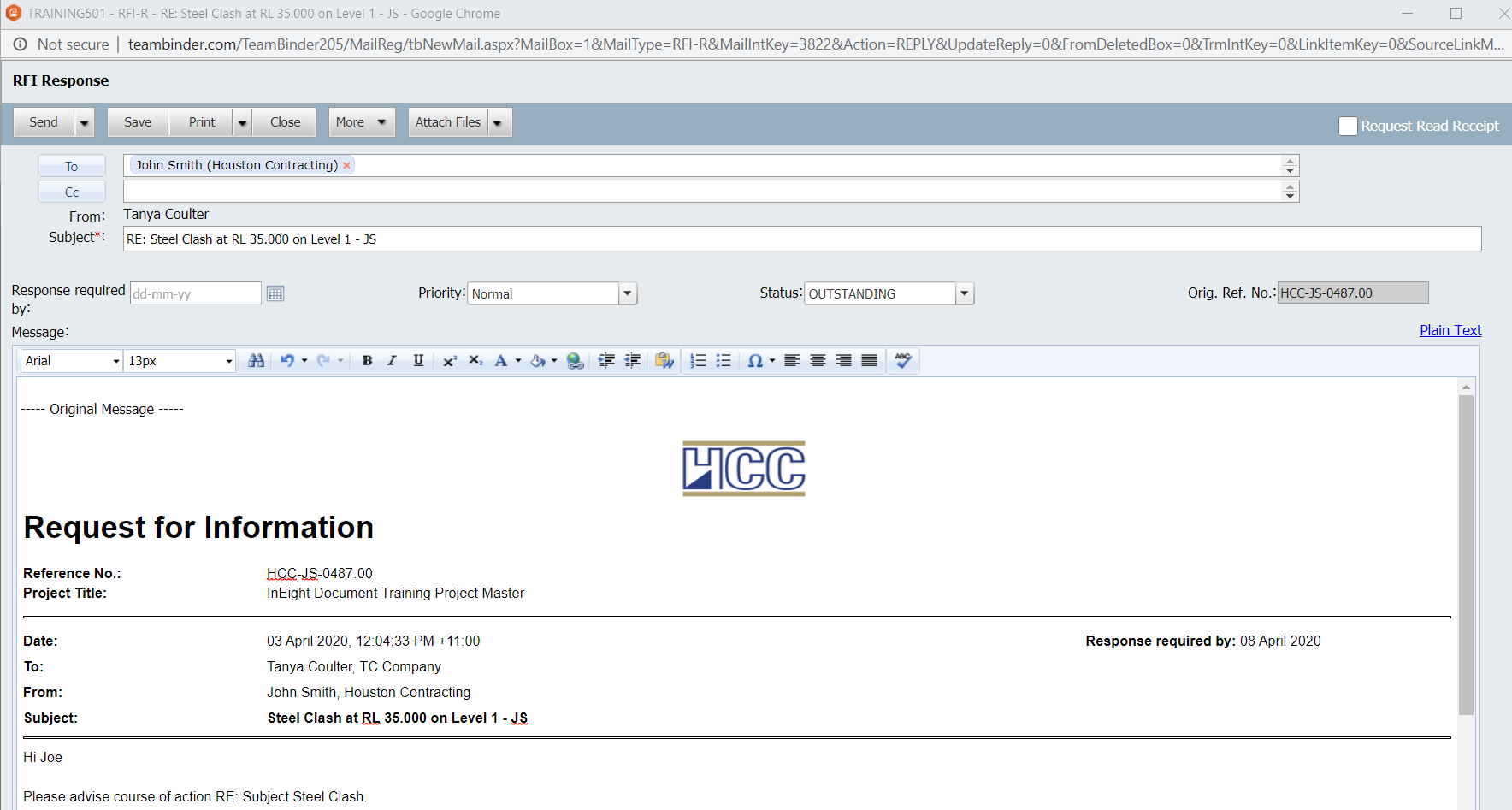Open the Priority dropdown
This screenshot has height=810, width=1512.
[x=627, y=293]
